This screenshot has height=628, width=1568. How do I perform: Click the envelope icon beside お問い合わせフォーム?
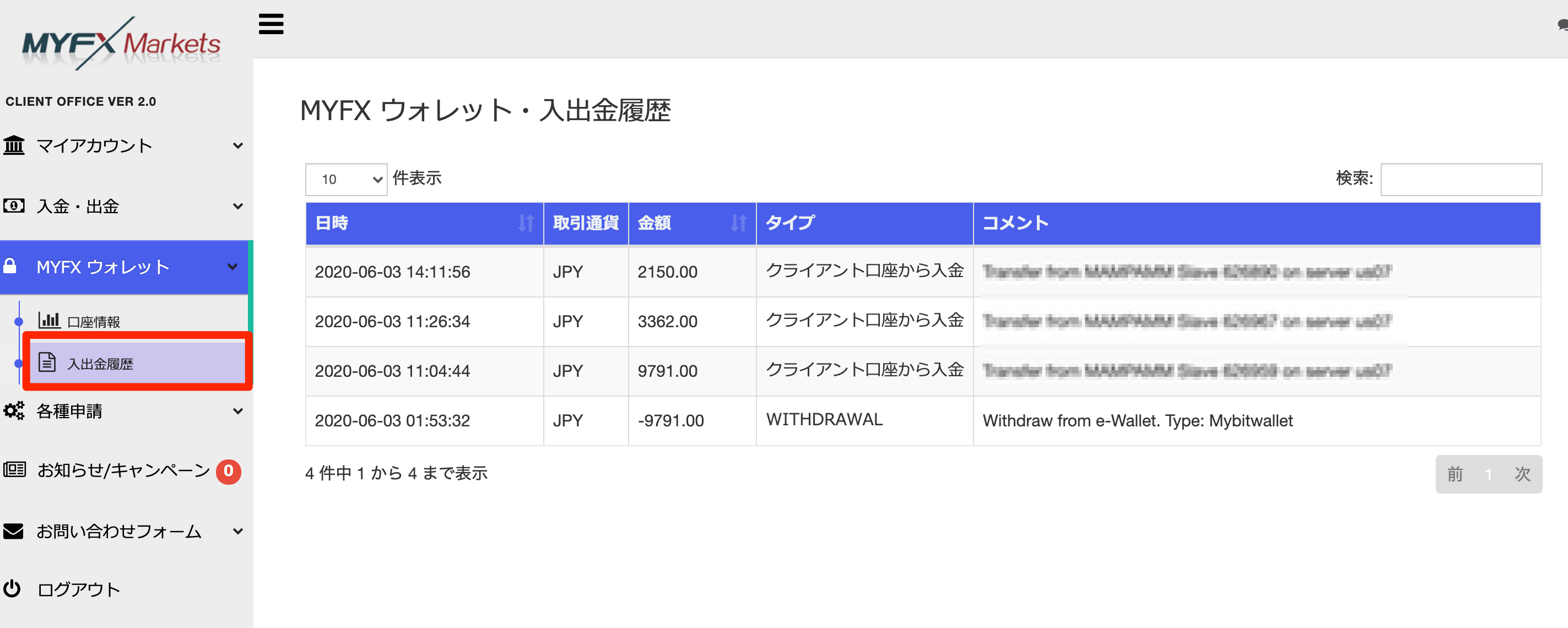pyautogui.click(x=13, y=531)
